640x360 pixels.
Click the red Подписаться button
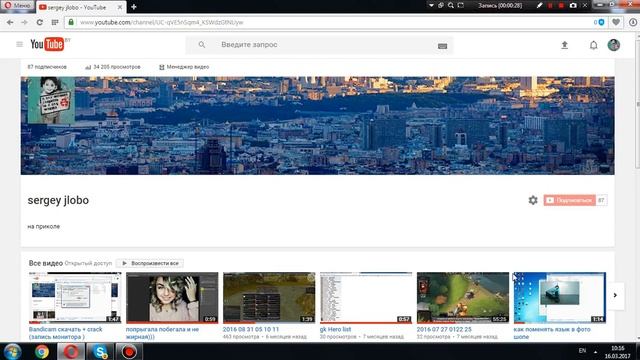pos(569,200)
